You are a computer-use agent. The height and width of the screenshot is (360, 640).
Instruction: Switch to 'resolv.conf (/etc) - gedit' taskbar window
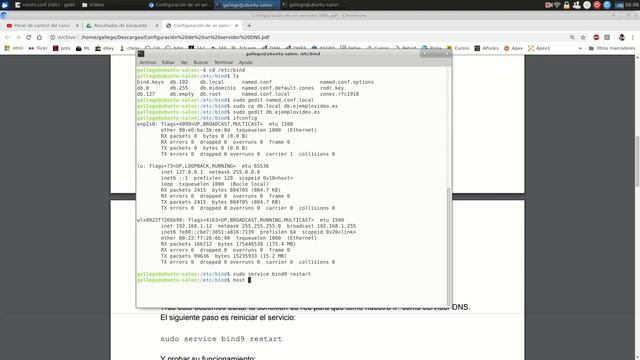tap(45, 5)
